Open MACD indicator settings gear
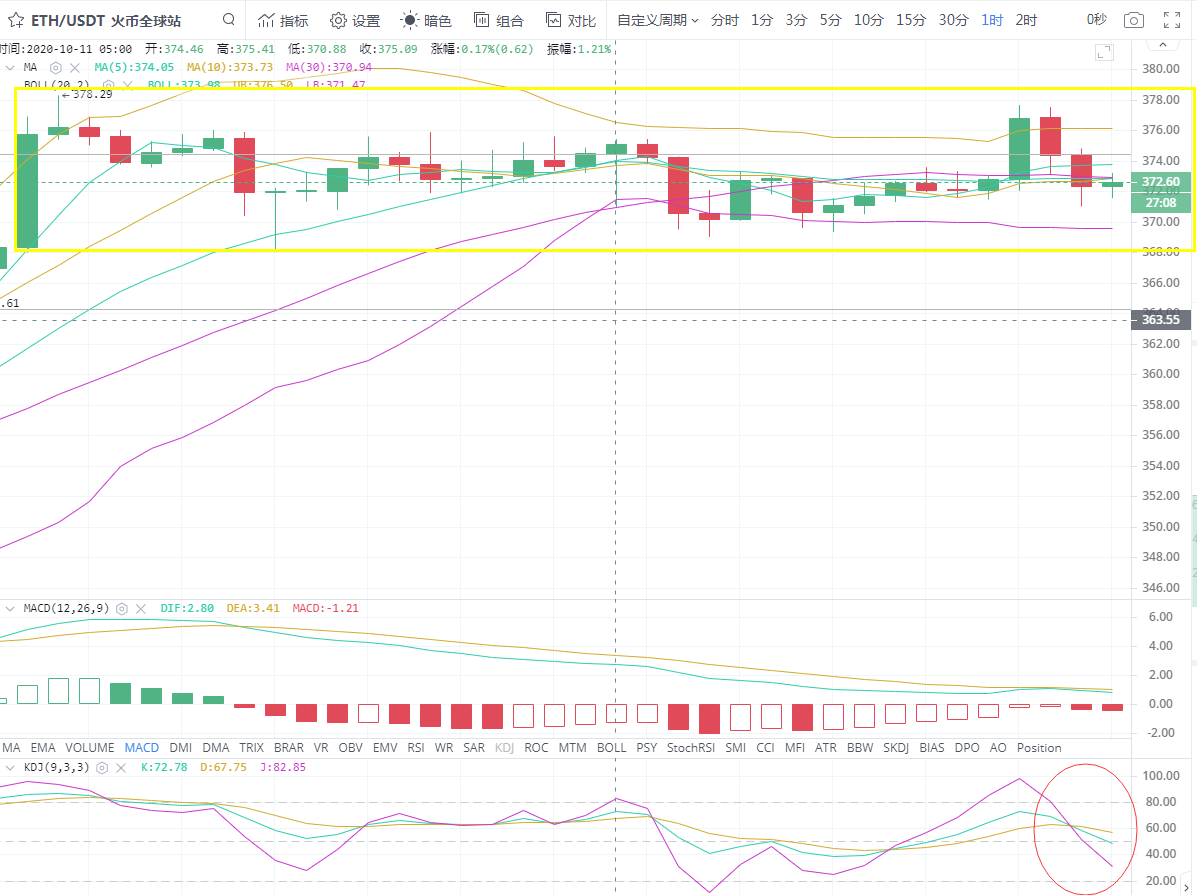Image resolution: width=1197 pixels, height=895 pixels. [122, 608]
